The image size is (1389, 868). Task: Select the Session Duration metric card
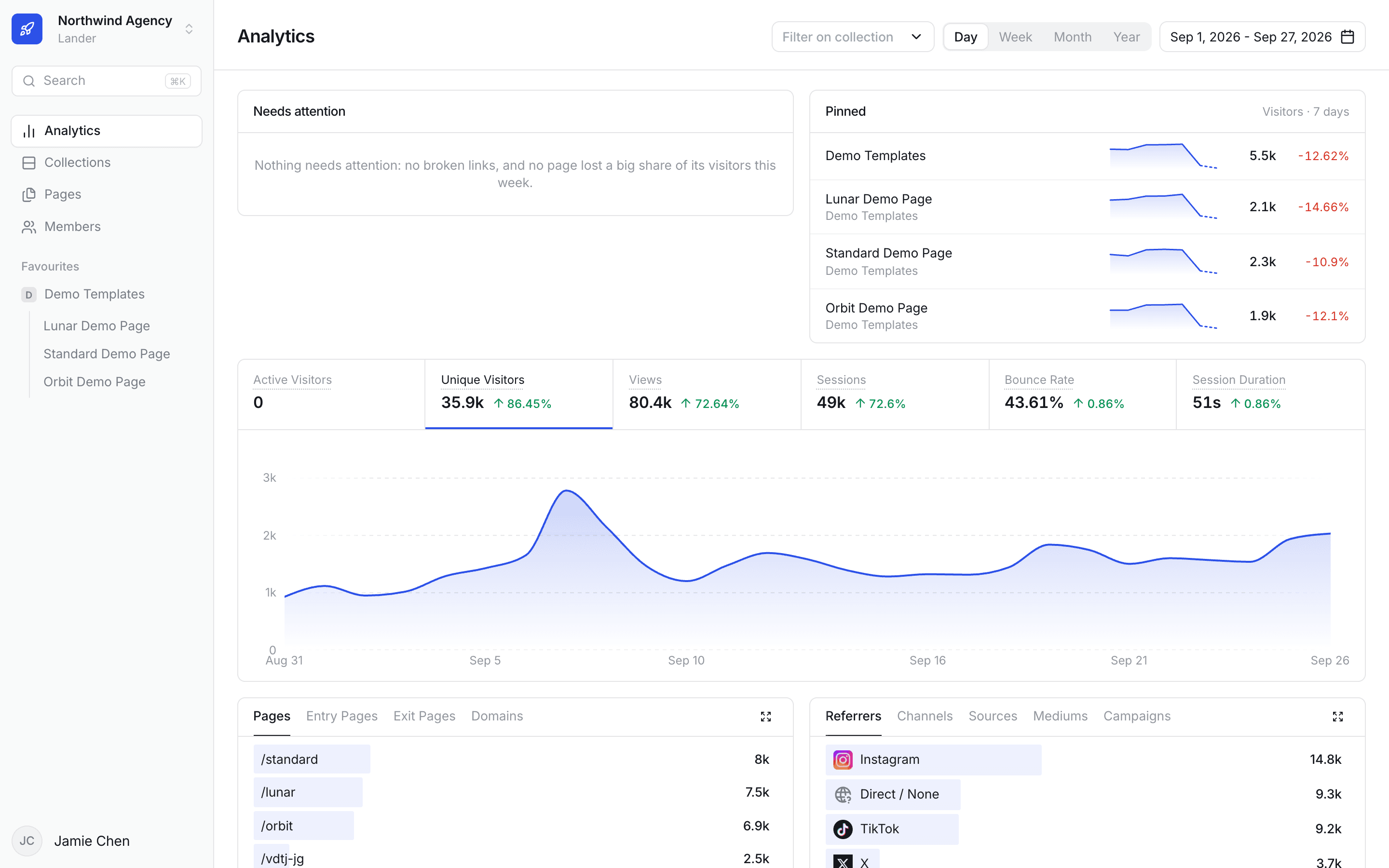coord(1270,394)
